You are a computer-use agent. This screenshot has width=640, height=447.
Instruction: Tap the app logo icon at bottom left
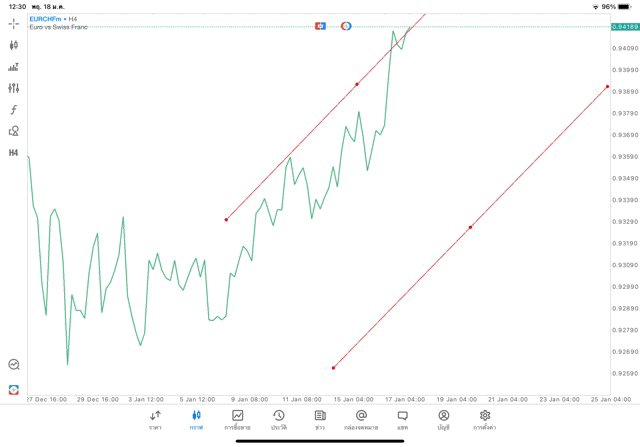point(13,389)
